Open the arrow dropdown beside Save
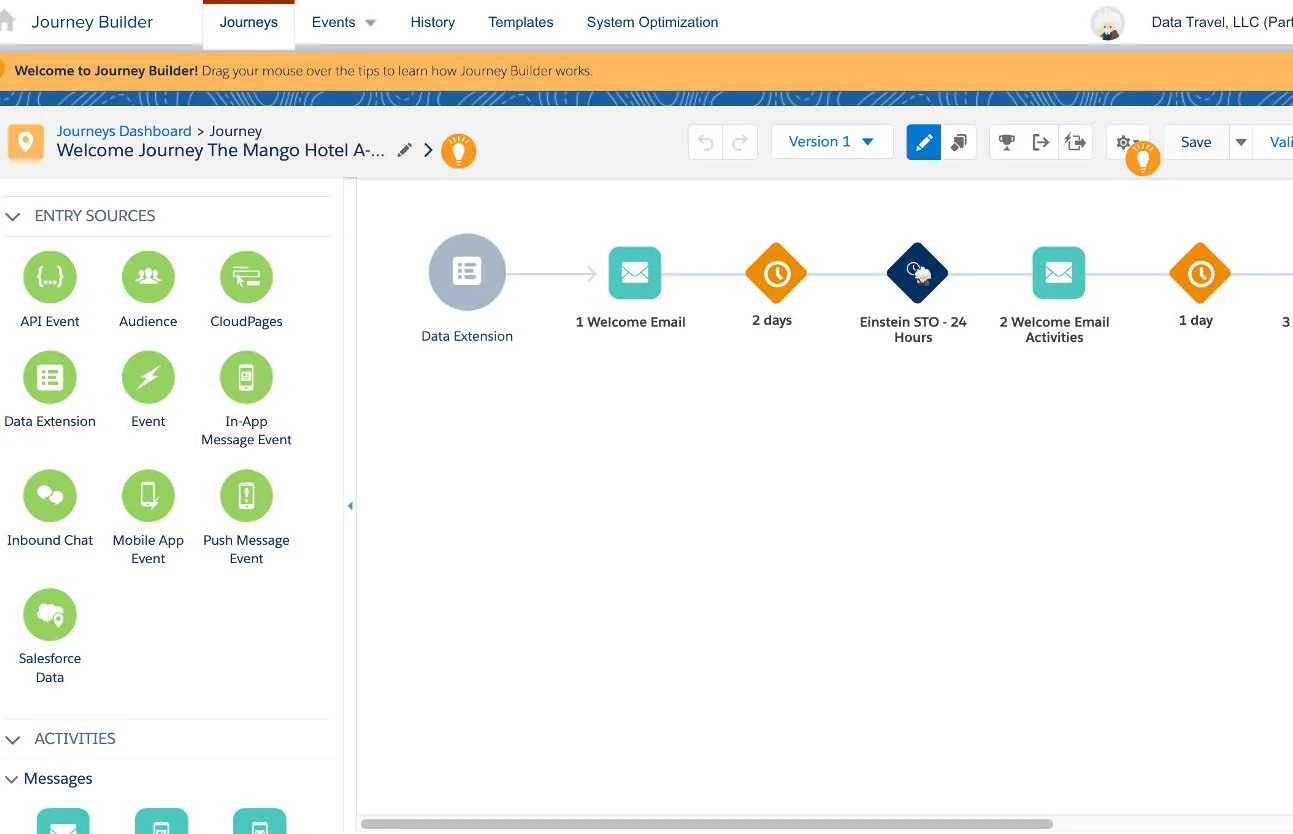 click(x=1241, y=142)
